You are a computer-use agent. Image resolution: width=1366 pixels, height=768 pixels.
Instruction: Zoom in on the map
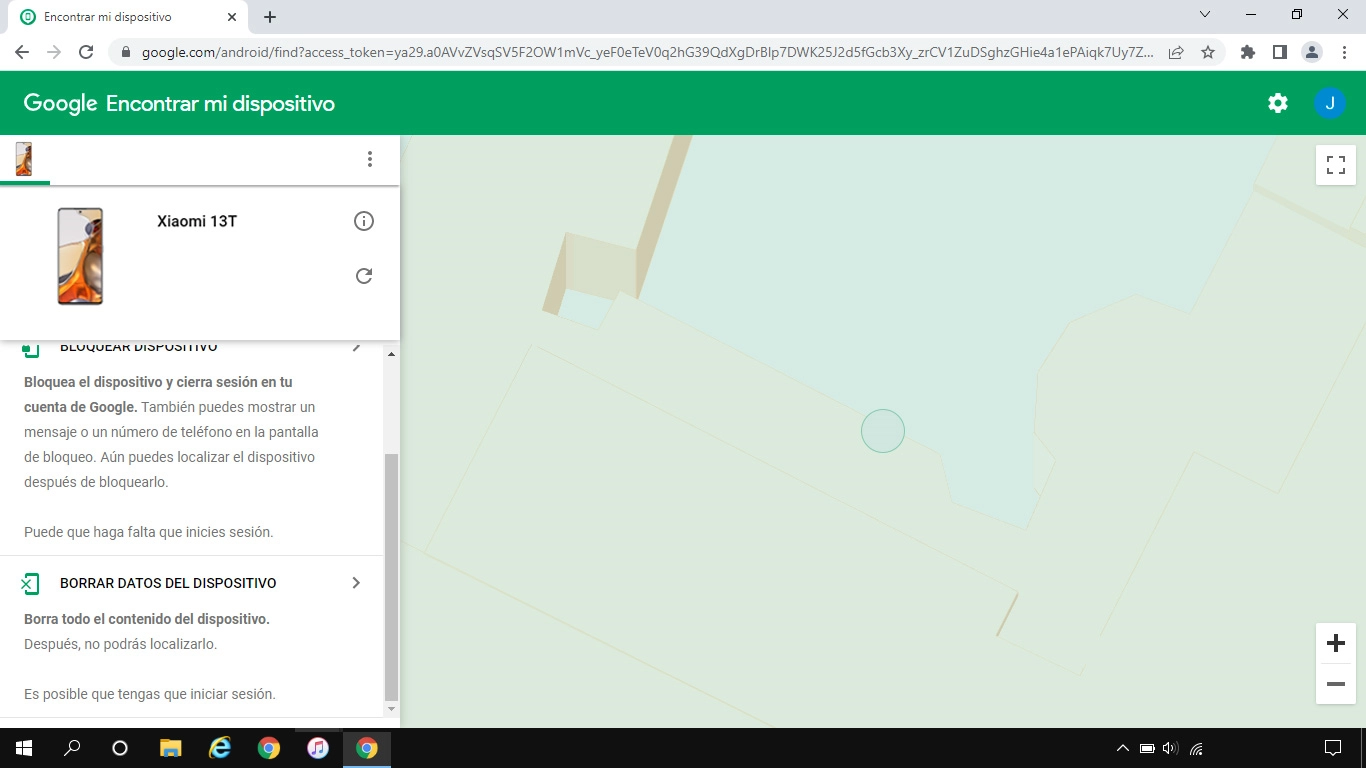point(1335,643)
